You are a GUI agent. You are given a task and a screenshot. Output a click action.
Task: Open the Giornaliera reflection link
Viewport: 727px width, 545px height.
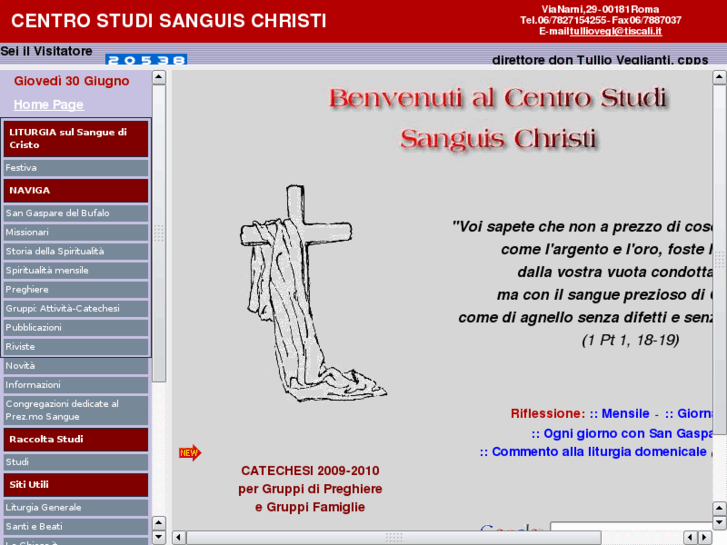(689, 414)
